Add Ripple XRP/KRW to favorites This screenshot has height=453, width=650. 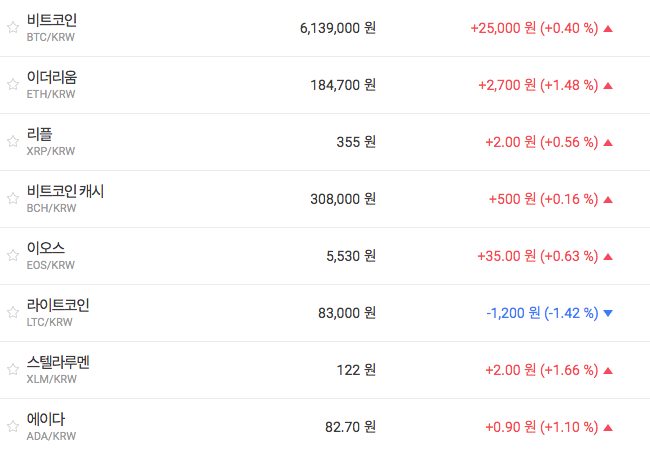13,142
